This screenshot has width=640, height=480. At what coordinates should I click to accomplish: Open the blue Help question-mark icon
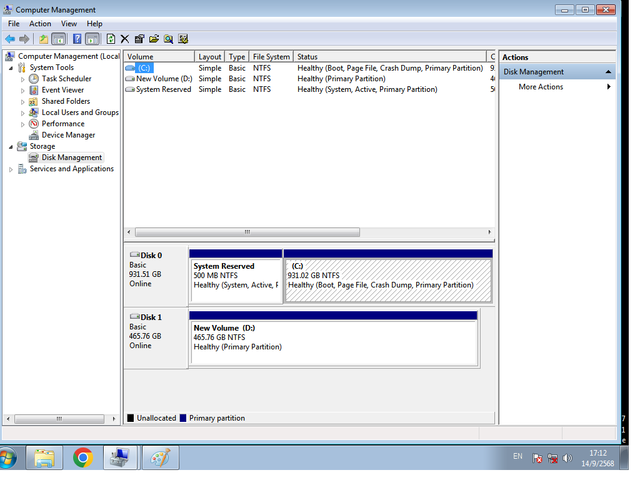point(77,40)
